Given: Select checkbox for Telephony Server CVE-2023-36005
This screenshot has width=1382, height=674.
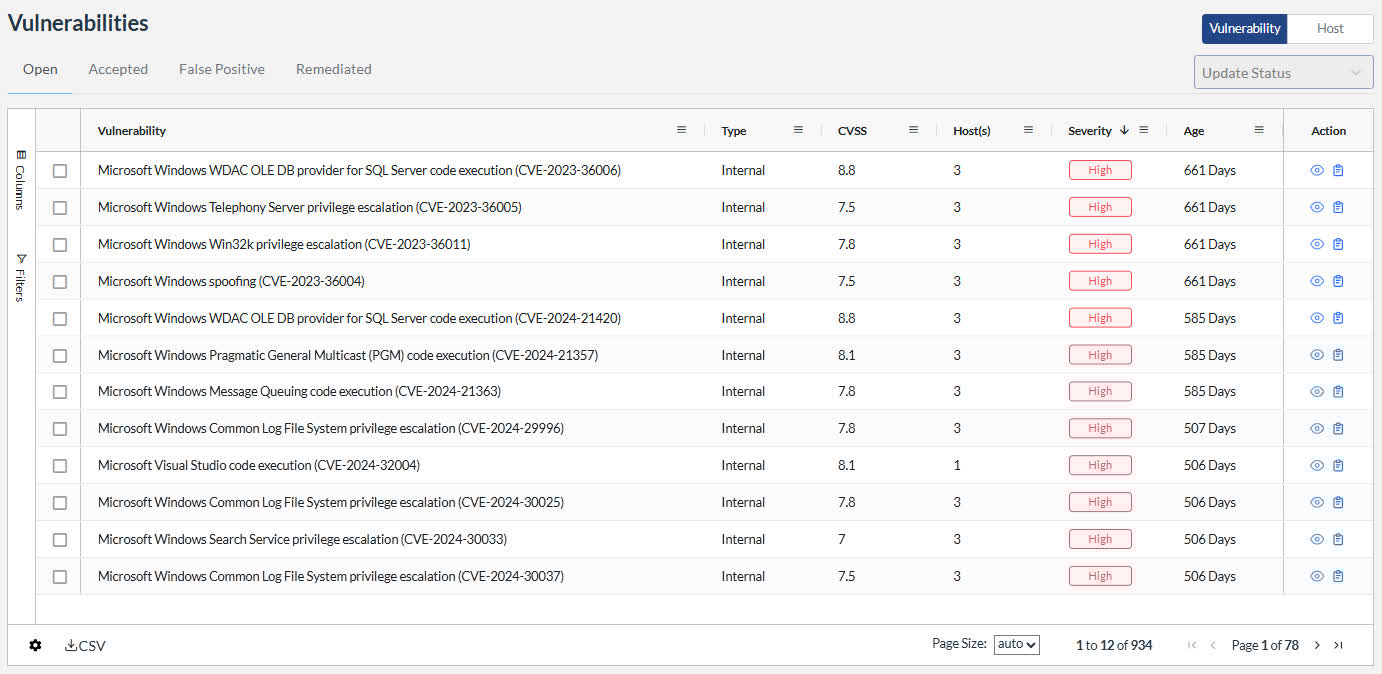Looking at the screenshot, I should coord(60,208).
